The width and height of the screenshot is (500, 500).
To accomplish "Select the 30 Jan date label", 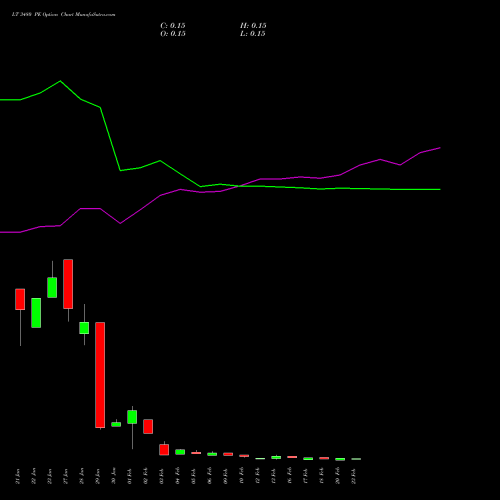I will point(114,476).
